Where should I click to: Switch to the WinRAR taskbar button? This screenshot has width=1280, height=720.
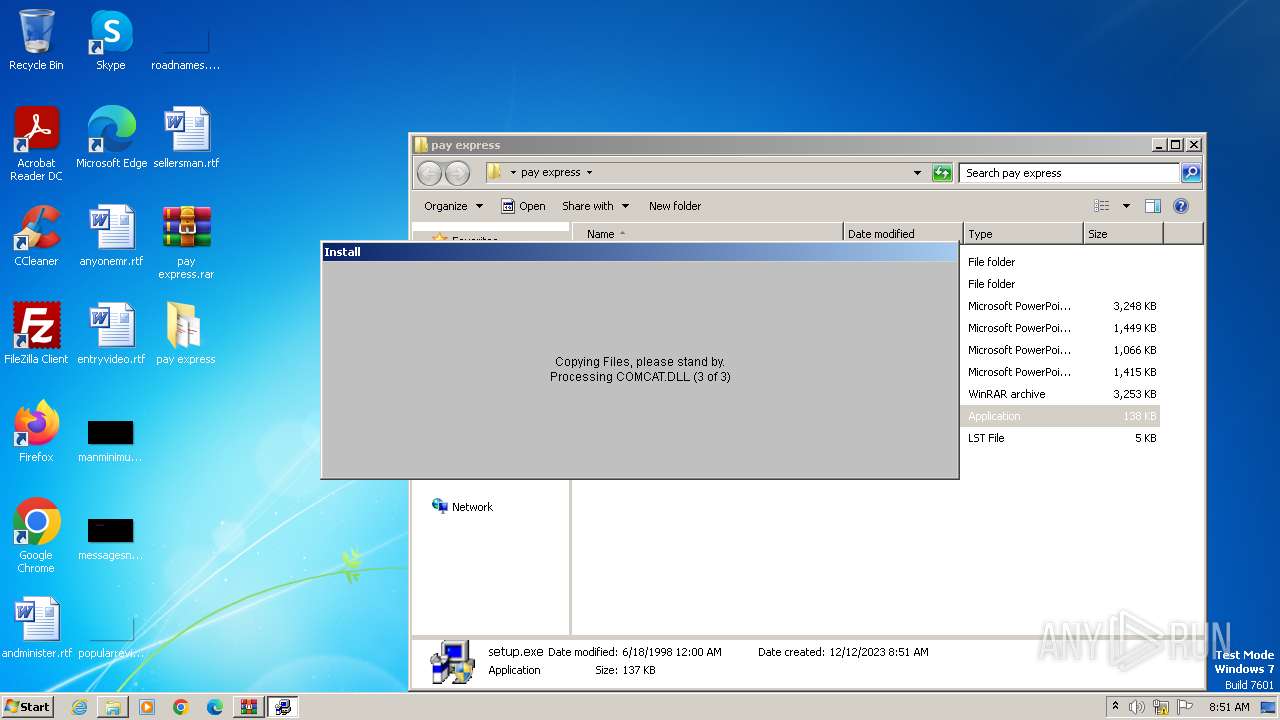click(x=249, y=707)
